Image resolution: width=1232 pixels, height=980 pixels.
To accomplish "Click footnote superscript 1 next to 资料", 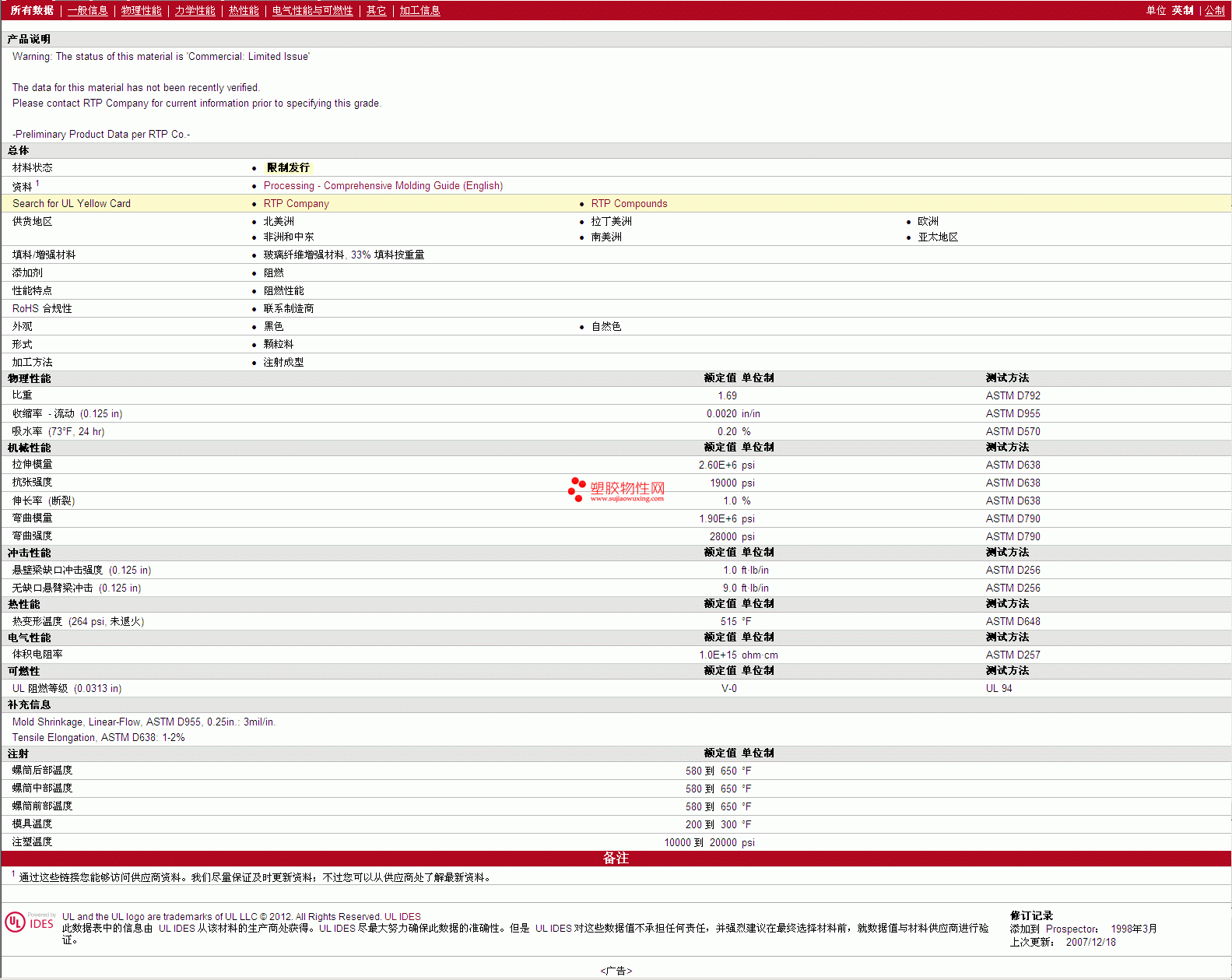I will pyautogui.click(x=37, y=183).
